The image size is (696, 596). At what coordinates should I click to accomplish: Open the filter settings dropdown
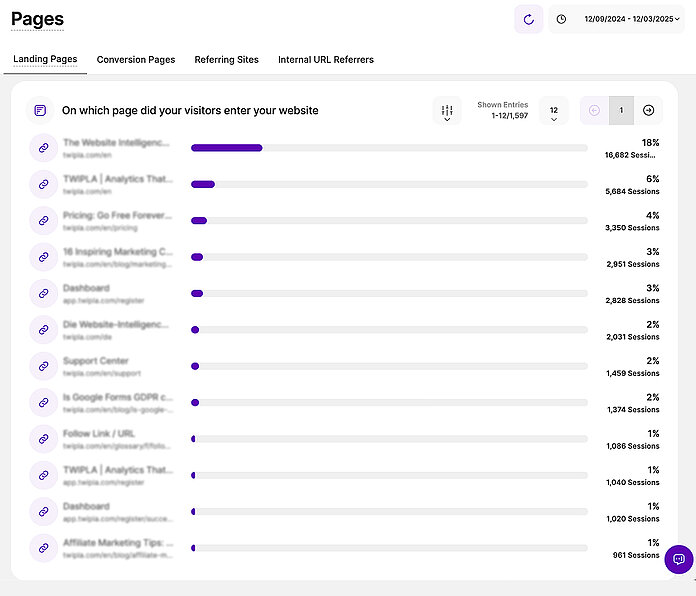point(447,111)
